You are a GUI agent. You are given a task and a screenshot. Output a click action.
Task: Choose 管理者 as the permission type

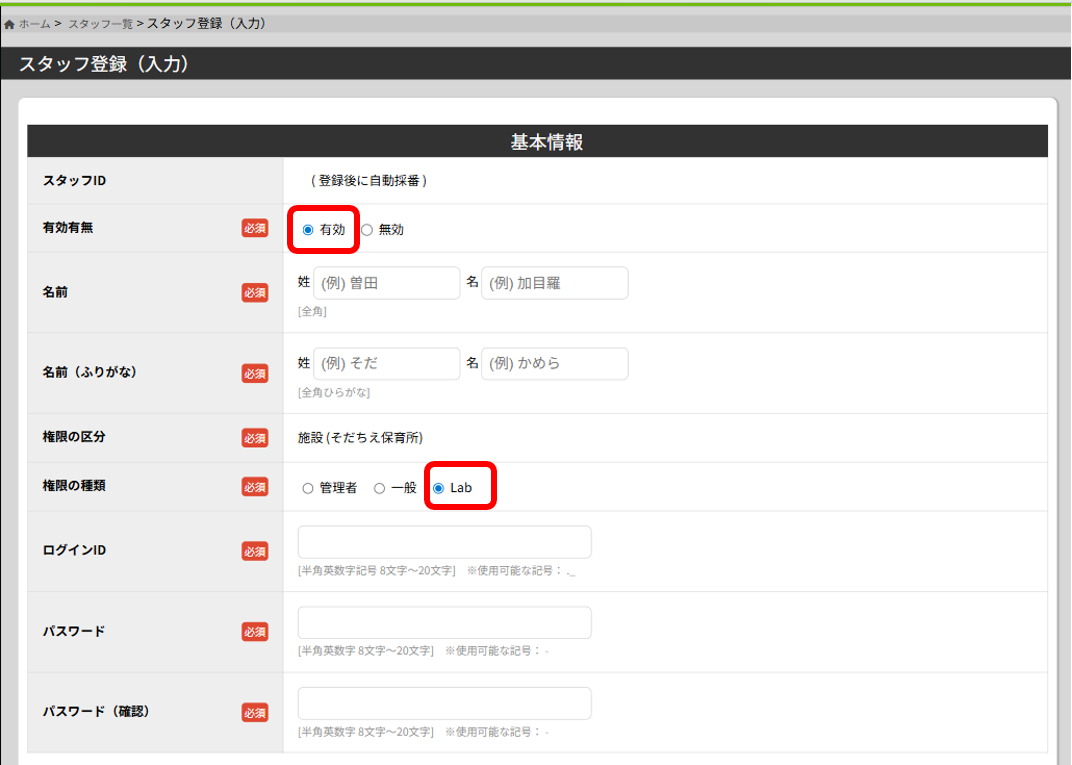[308, 489]
